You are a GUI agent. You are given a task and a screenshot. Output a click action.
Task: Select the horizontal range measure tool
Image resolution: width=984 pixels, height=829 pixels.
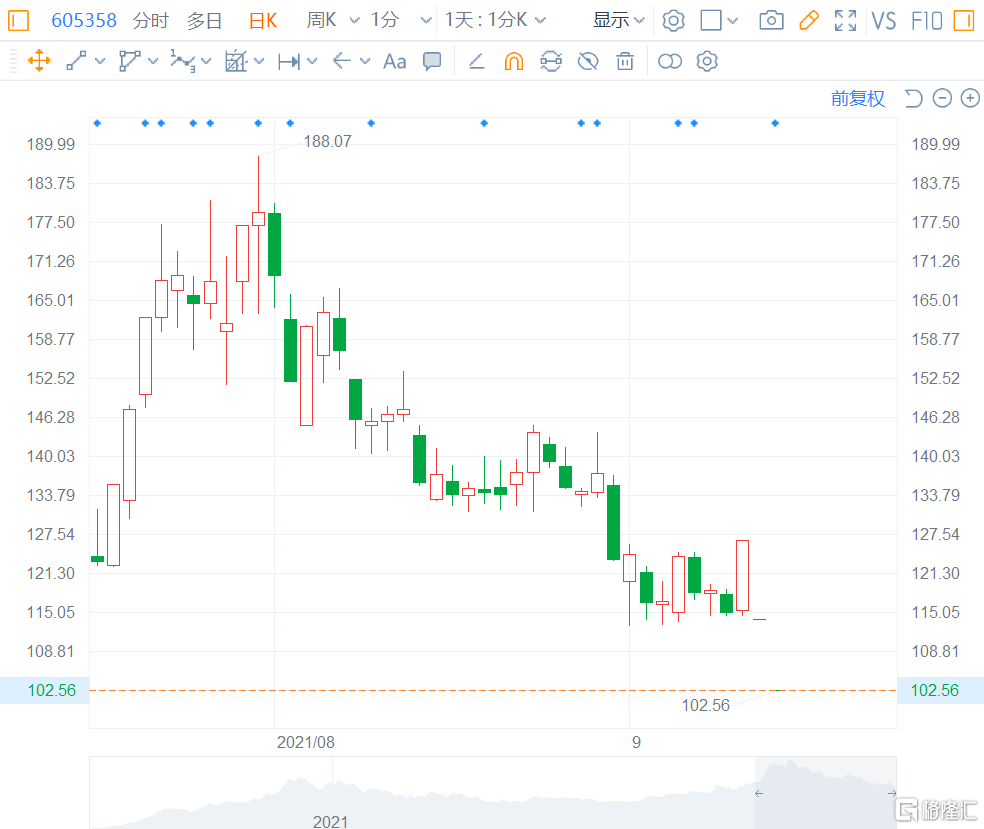point(289,61)
